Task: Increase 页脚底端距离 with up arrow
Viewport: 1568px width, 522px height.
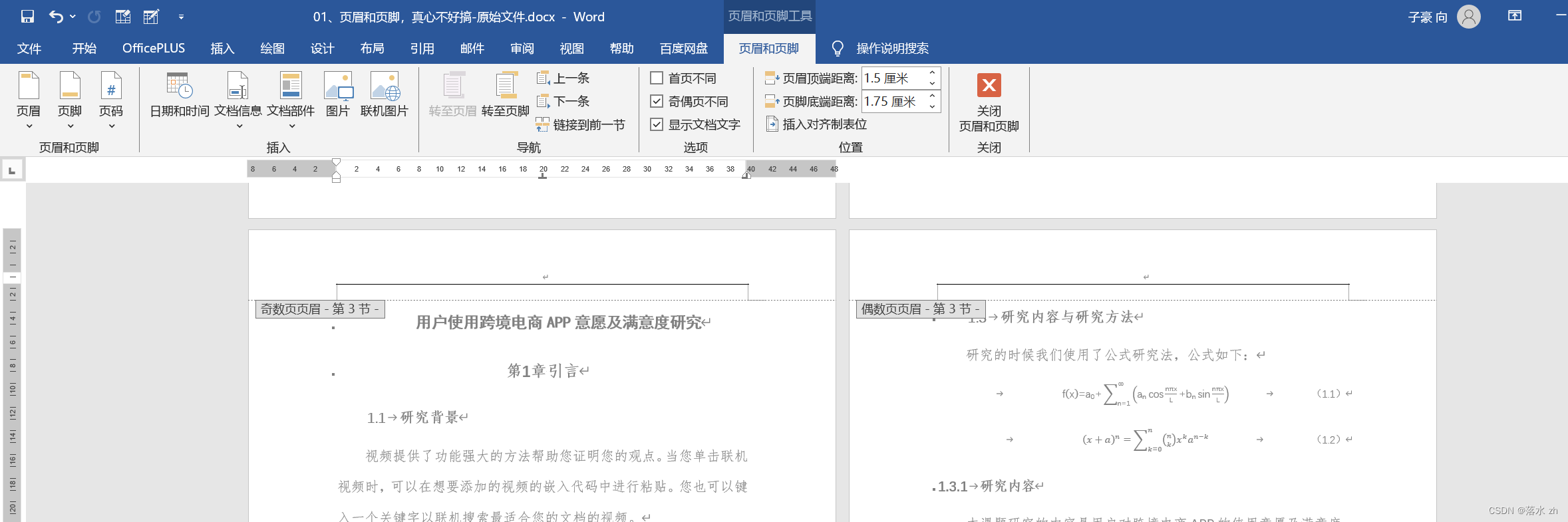Action: click(933, 96)
